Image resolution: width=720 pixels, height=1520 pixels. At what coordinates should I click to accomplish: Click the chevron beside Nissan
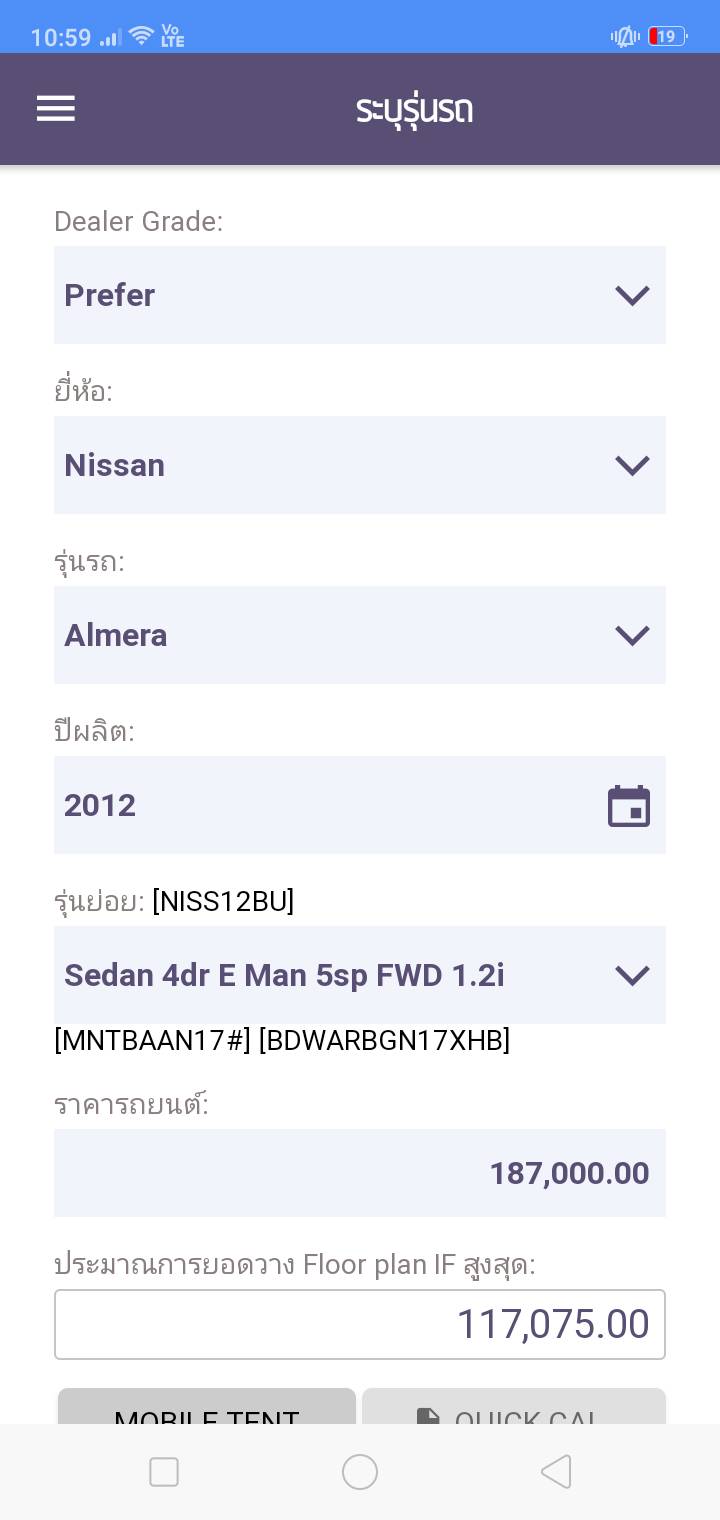[x=632, y=465]
